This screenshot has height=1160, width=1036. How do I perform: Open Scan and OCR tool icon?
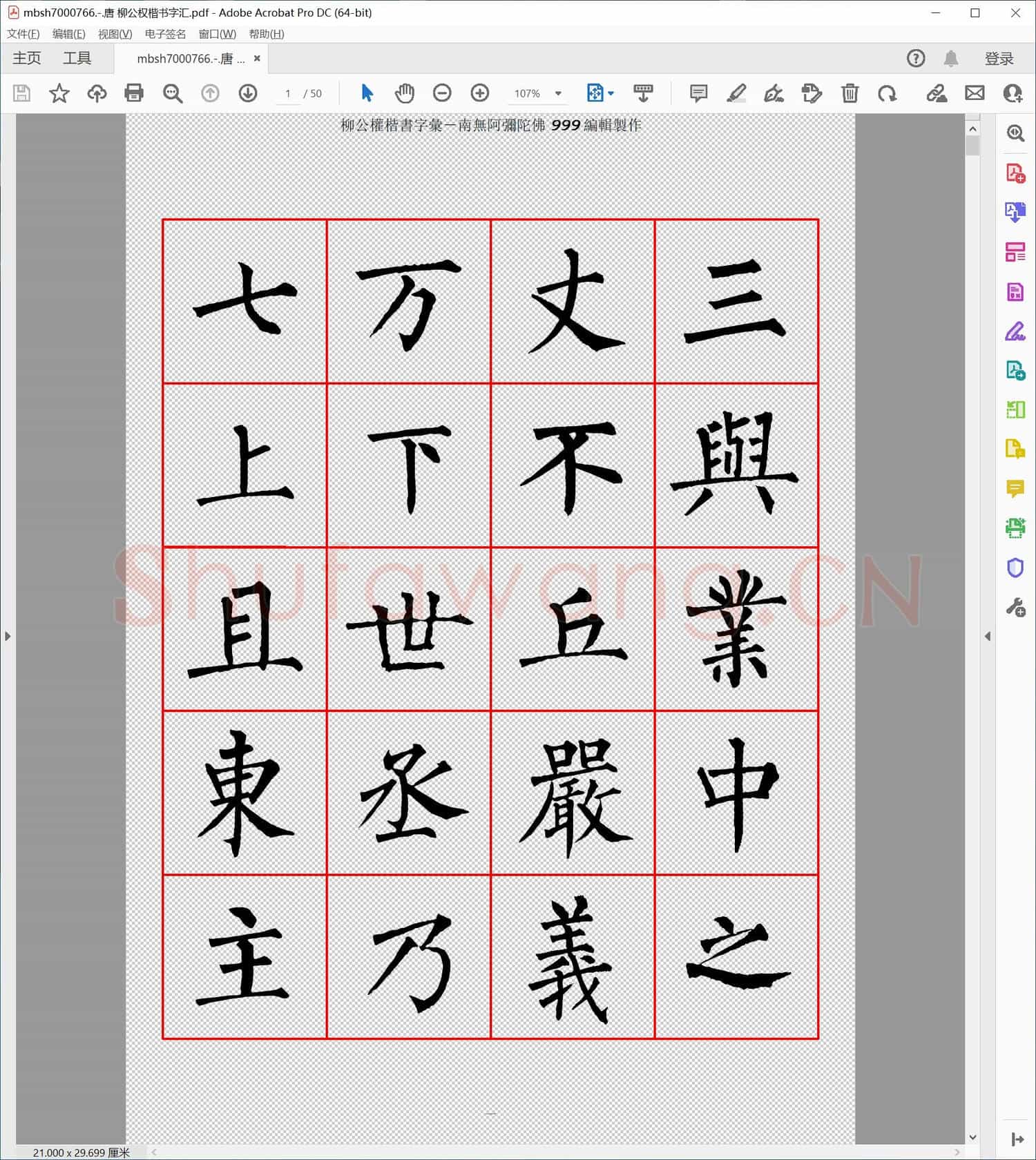[1015, 528]
